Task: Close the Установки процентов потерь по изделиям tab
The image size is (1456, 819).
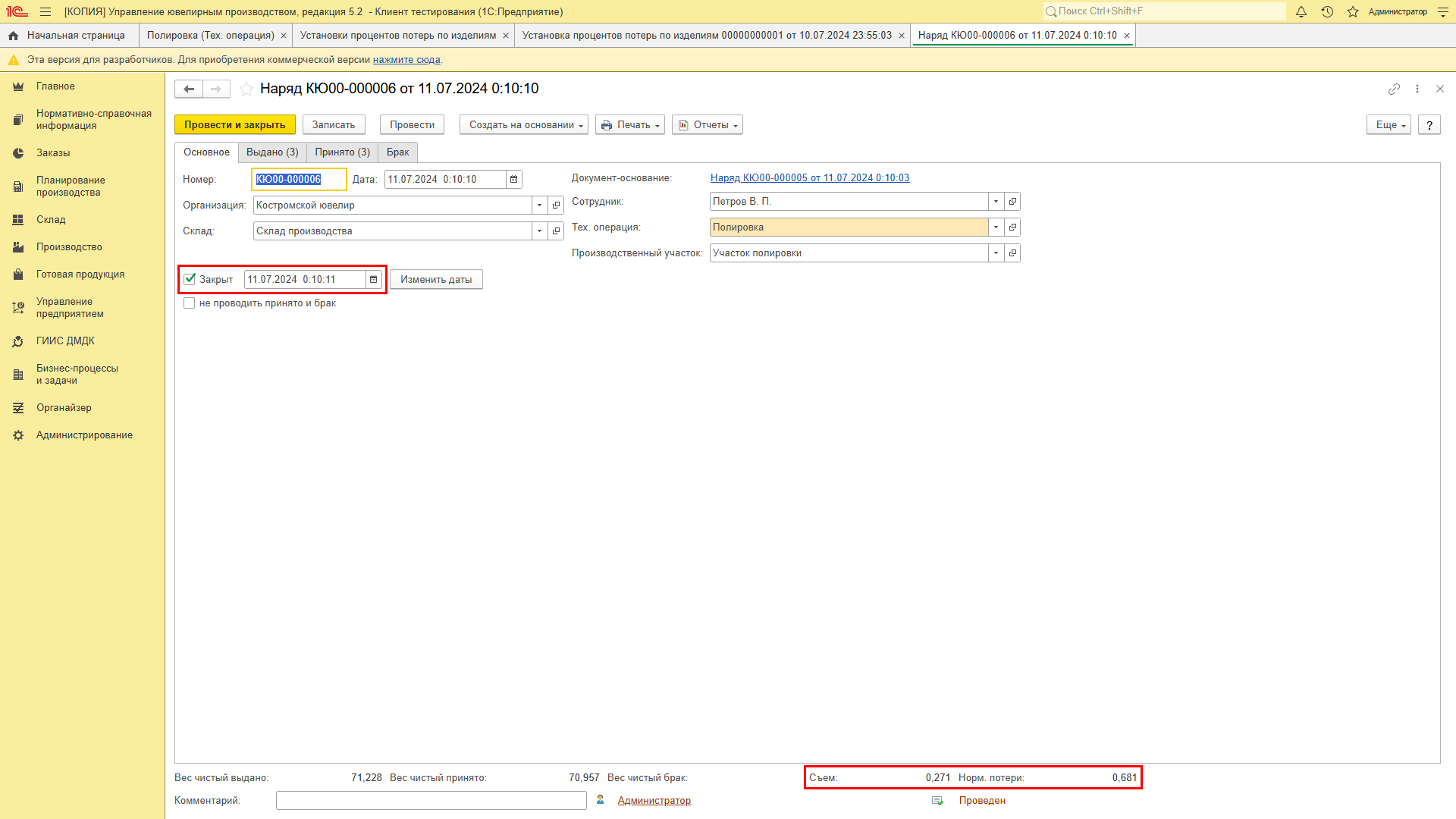Action: click(506, 36)
